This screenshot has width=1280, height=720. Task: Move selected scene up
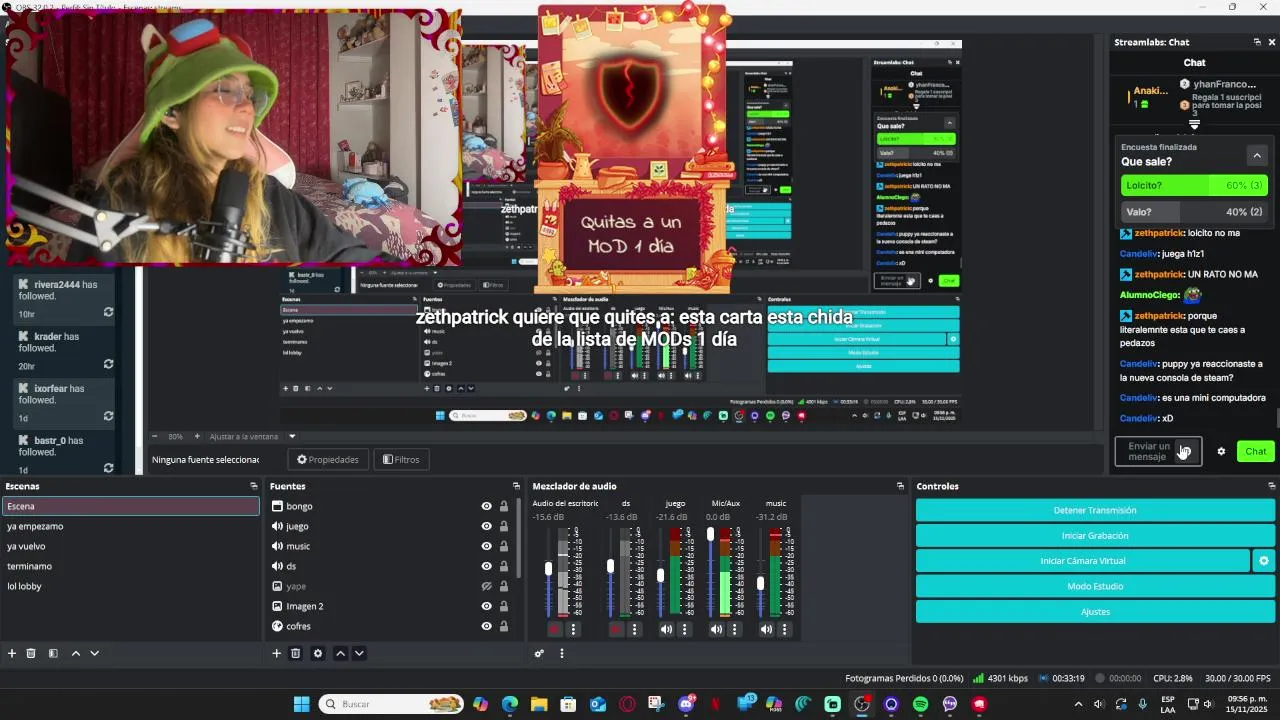pos(75,653)
